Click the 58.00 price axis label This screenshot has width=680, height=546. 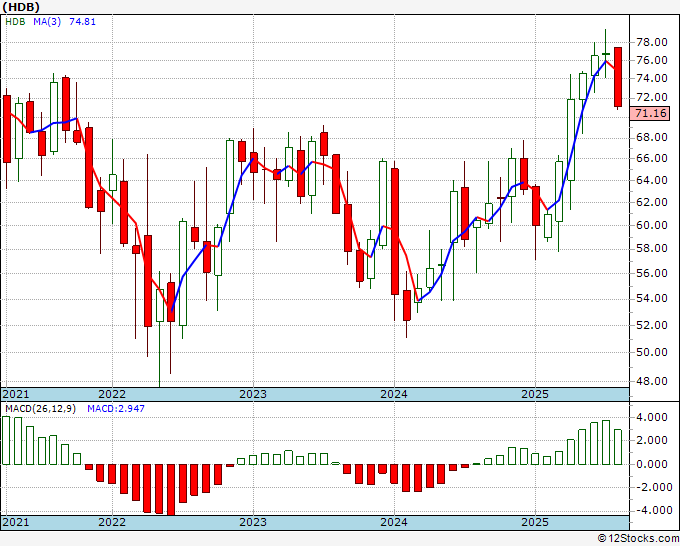(x=651, y=248)
